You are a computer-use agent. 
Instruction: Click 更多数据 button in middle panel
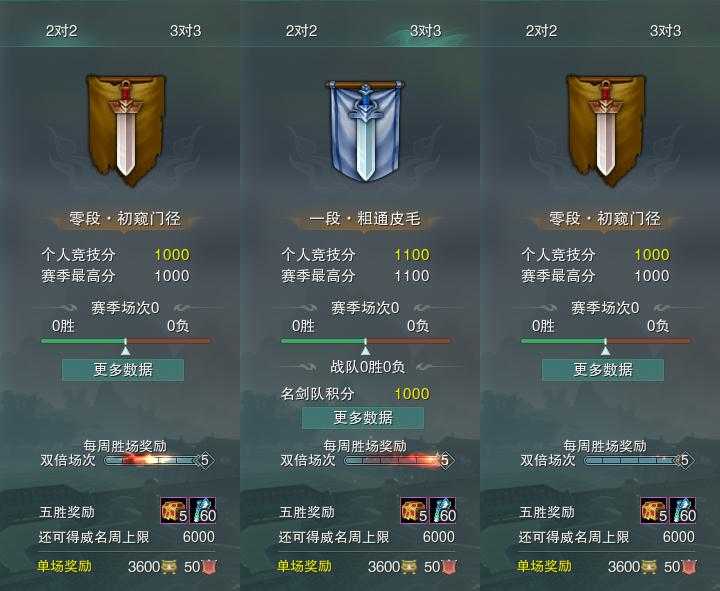(x=363, y=418)
